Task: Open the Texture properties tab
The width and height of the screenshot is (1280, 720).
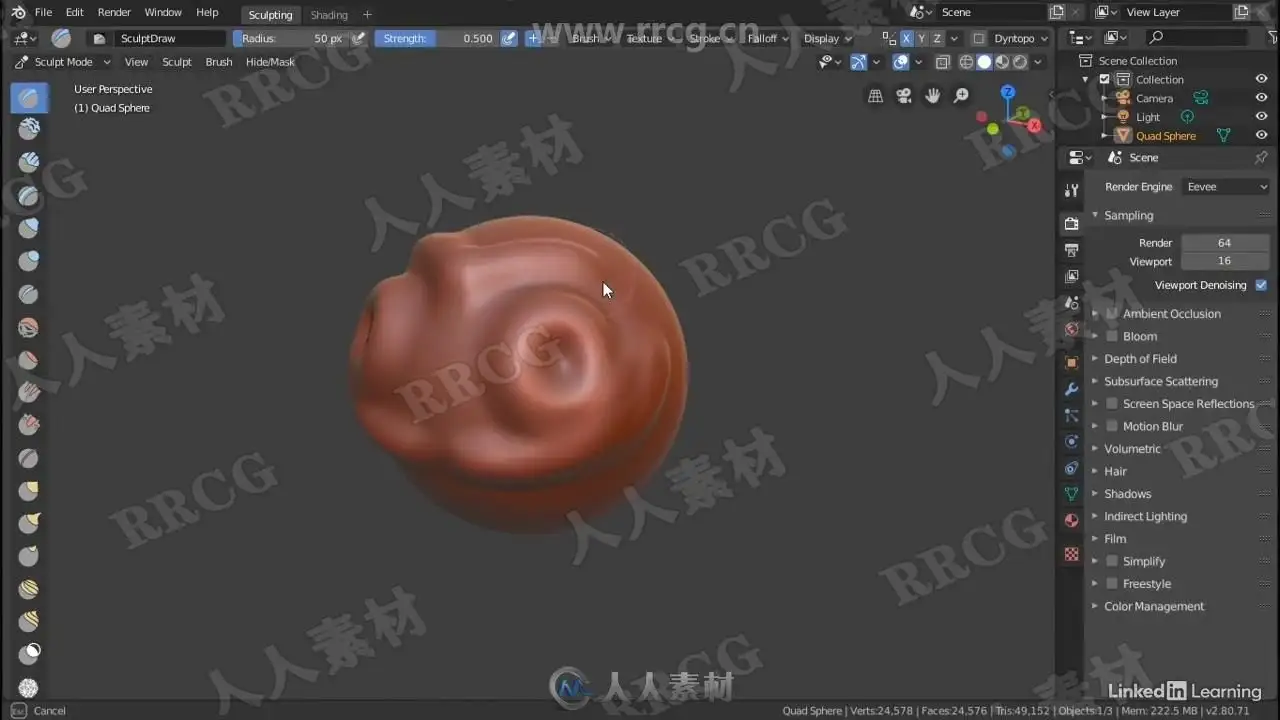Action: (x=1072, y=553)
